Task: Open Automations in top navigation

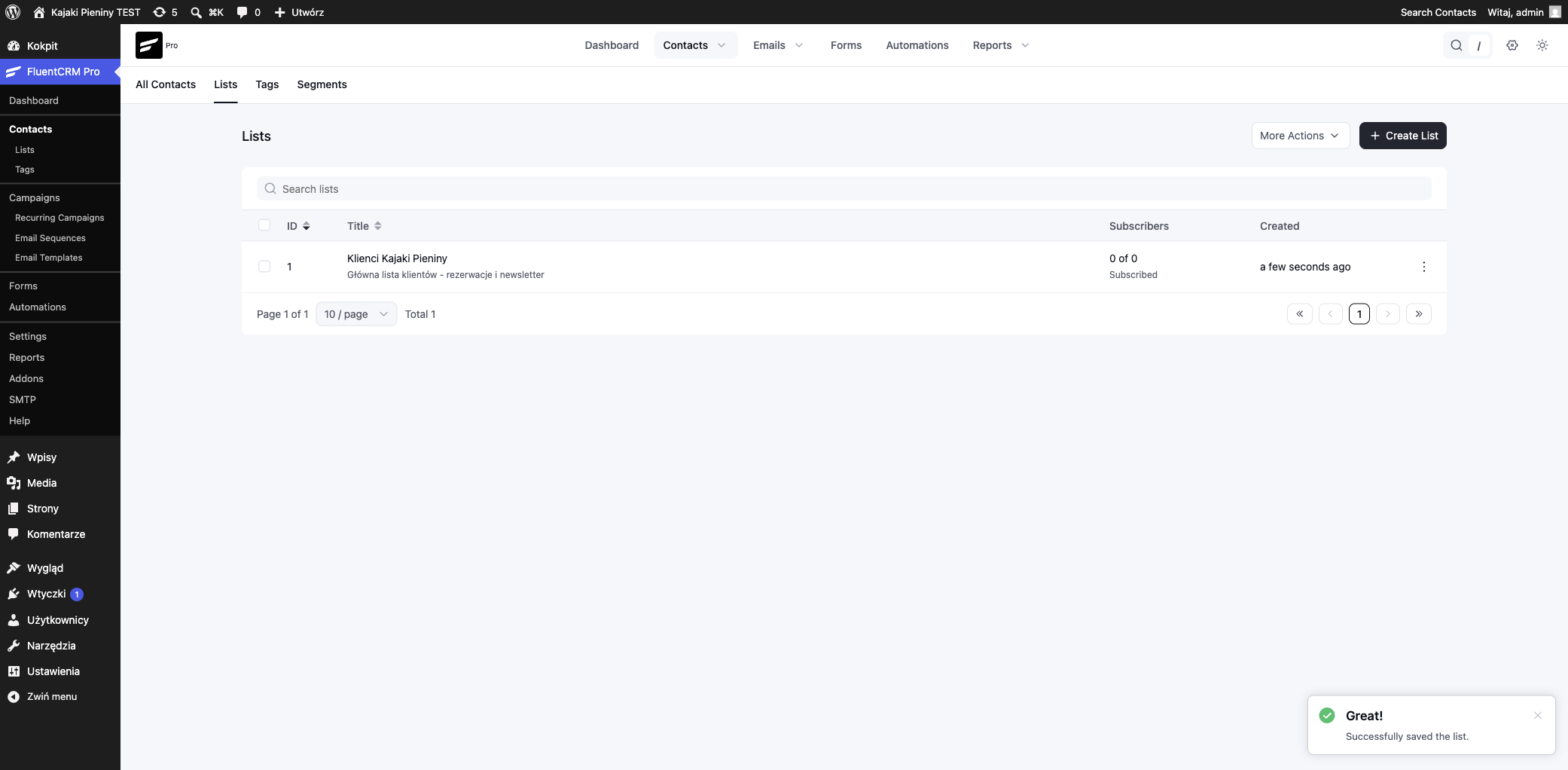Action: (917, 45)
